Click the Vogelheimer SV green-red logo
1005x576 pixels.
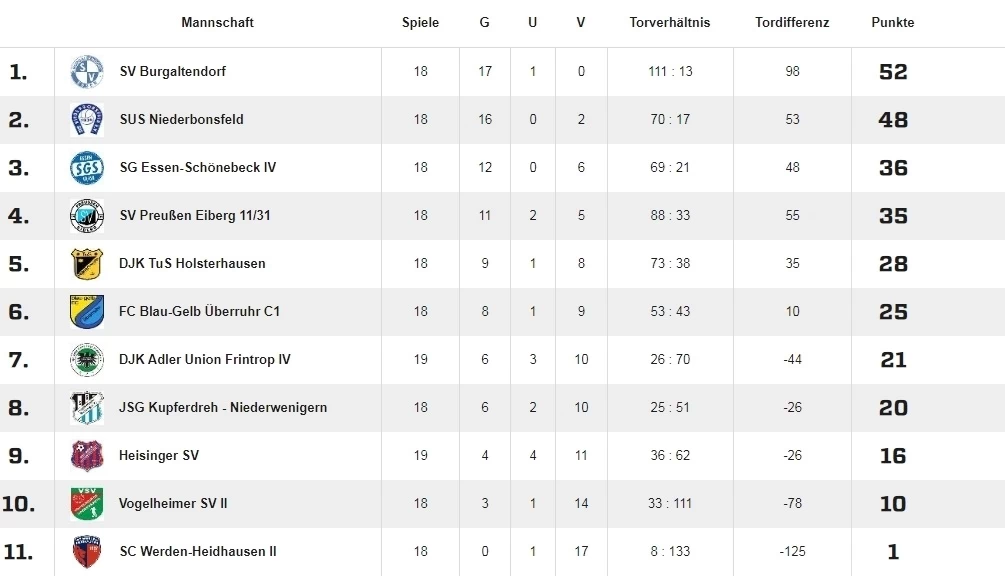point(87,504)
